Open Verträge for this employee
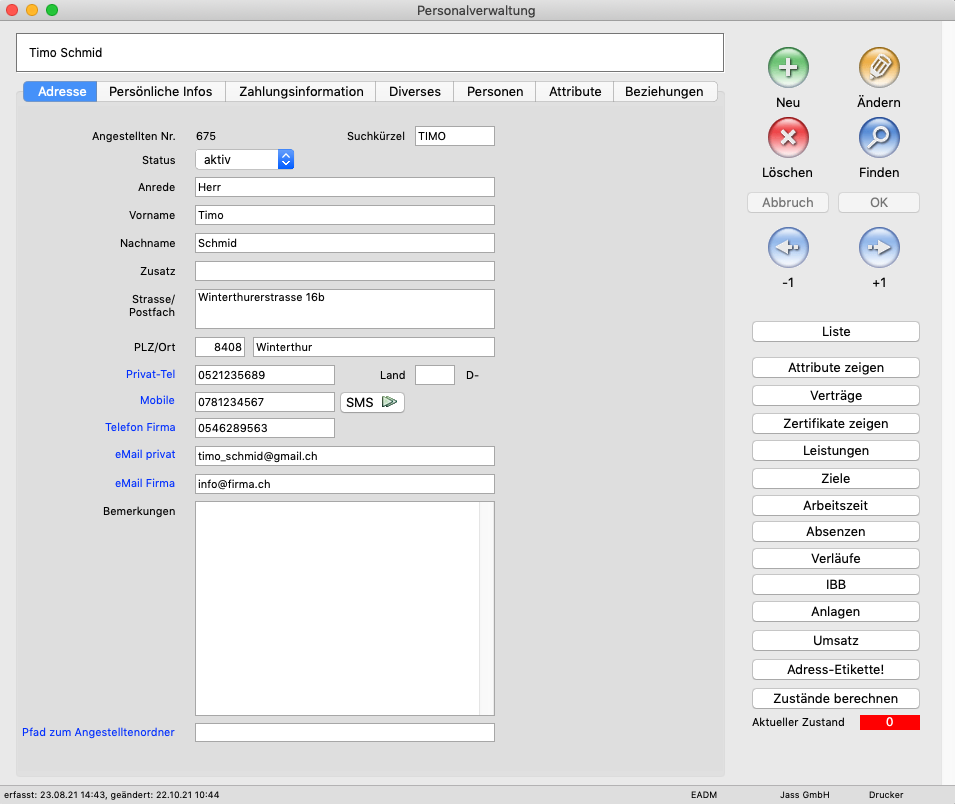The width and height of the screenshot is (955, 804). click(835, 395)
